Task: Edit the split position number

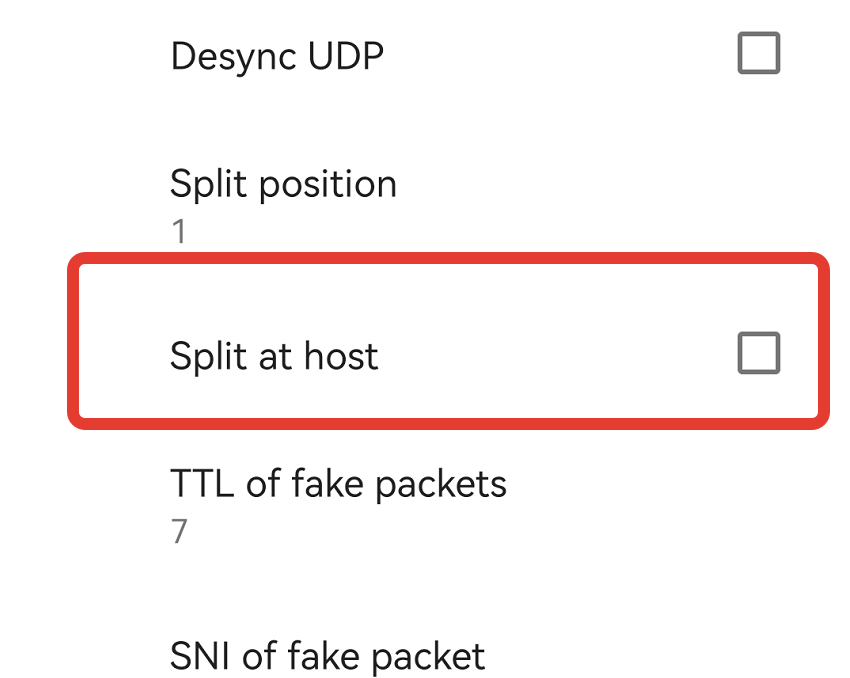Action: 179,232
